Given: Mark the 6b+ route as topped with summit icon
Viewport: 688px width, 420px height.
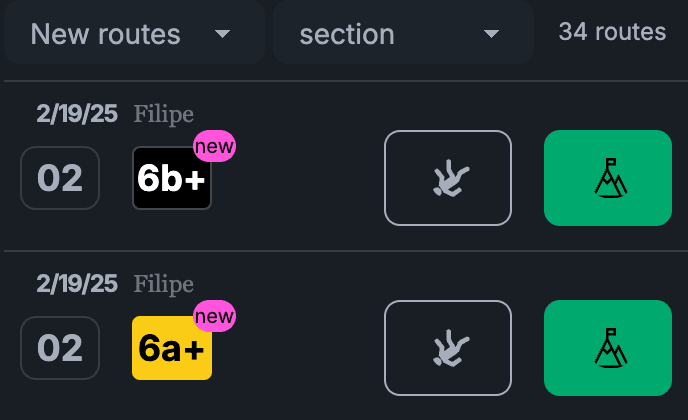Looking at the screenshot, I should [608, 178].
